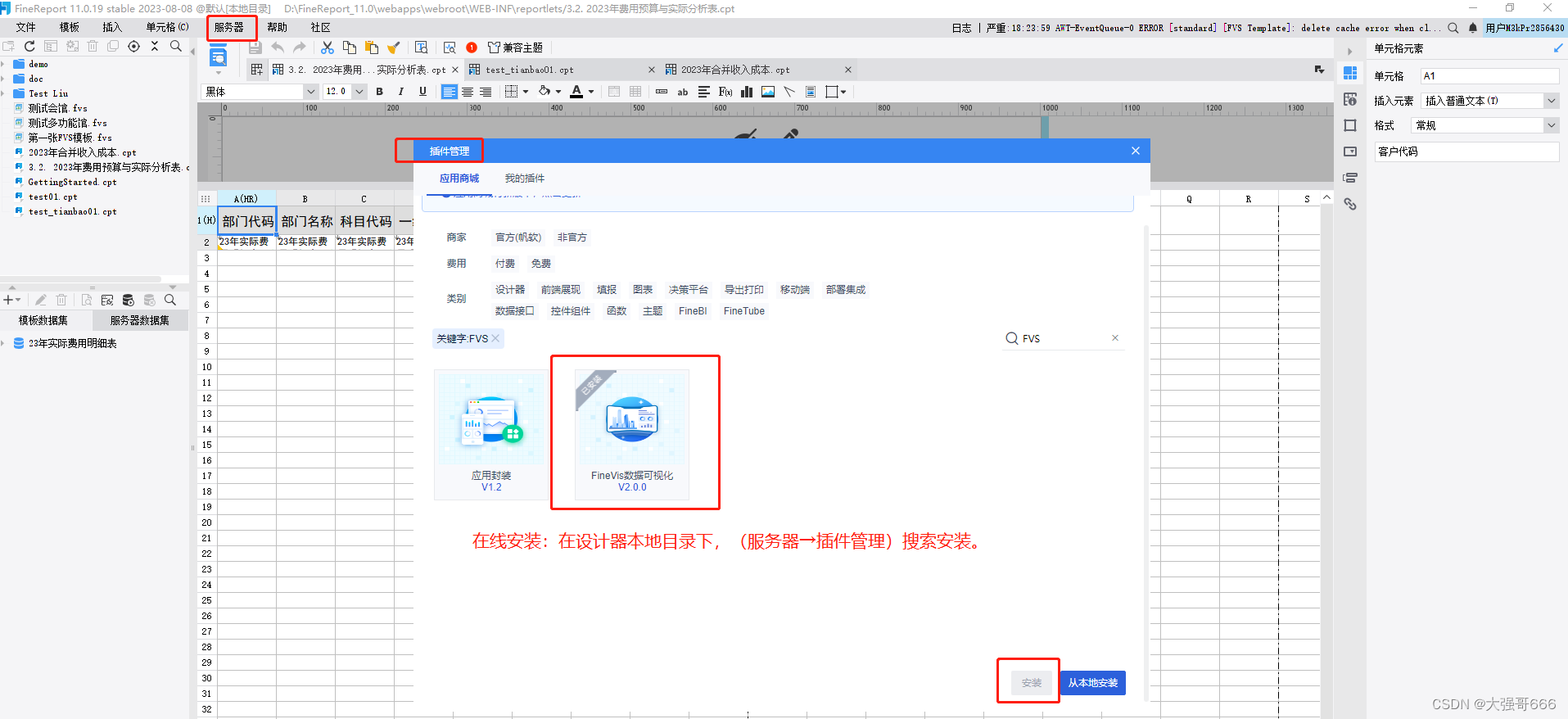
Task: Click the greyed-out 安装 button
Action: pyautogui.click(x=1032, y=683)
